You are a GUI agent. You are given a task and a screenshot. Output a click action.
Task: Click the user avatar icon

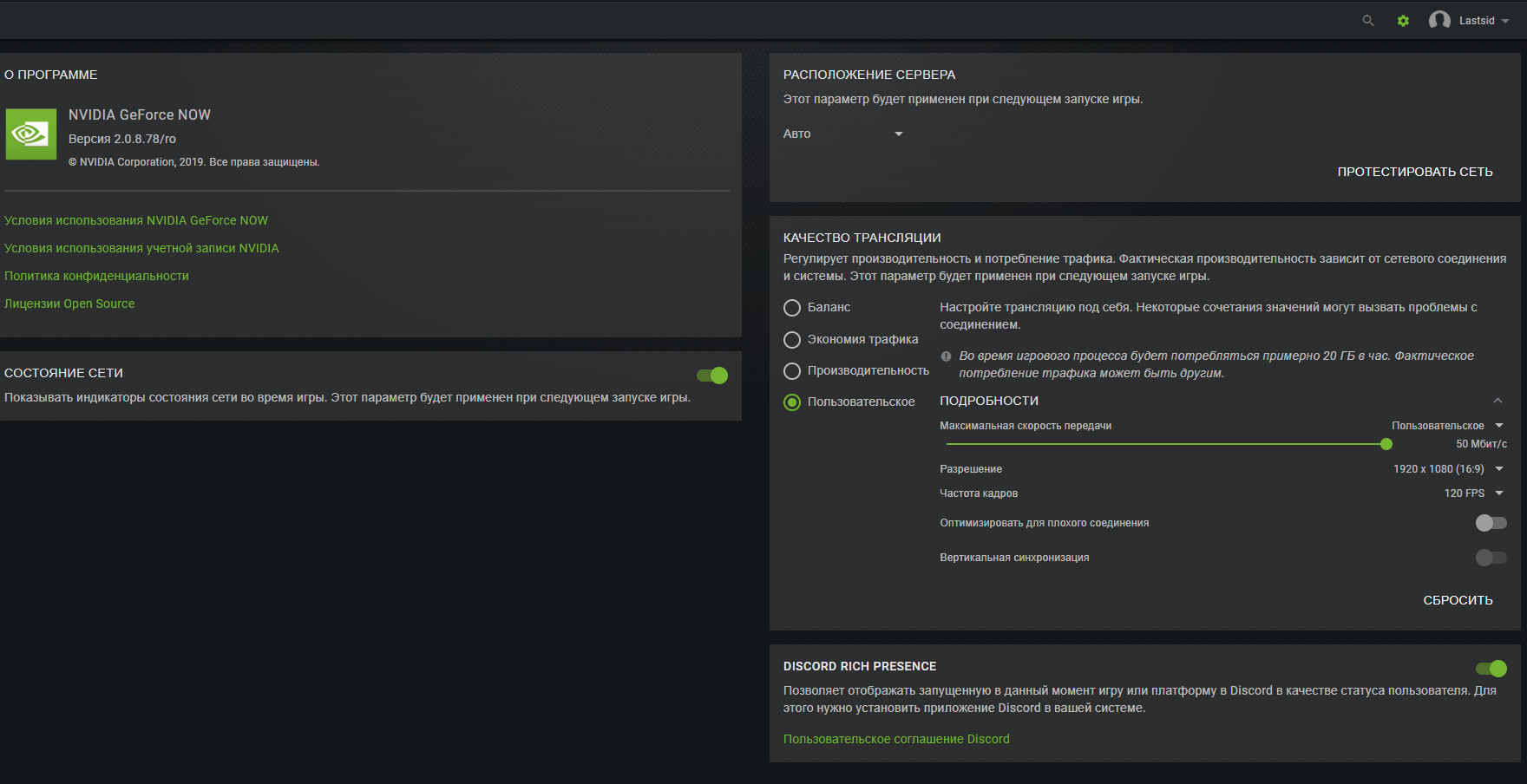tap(1439, 21)
